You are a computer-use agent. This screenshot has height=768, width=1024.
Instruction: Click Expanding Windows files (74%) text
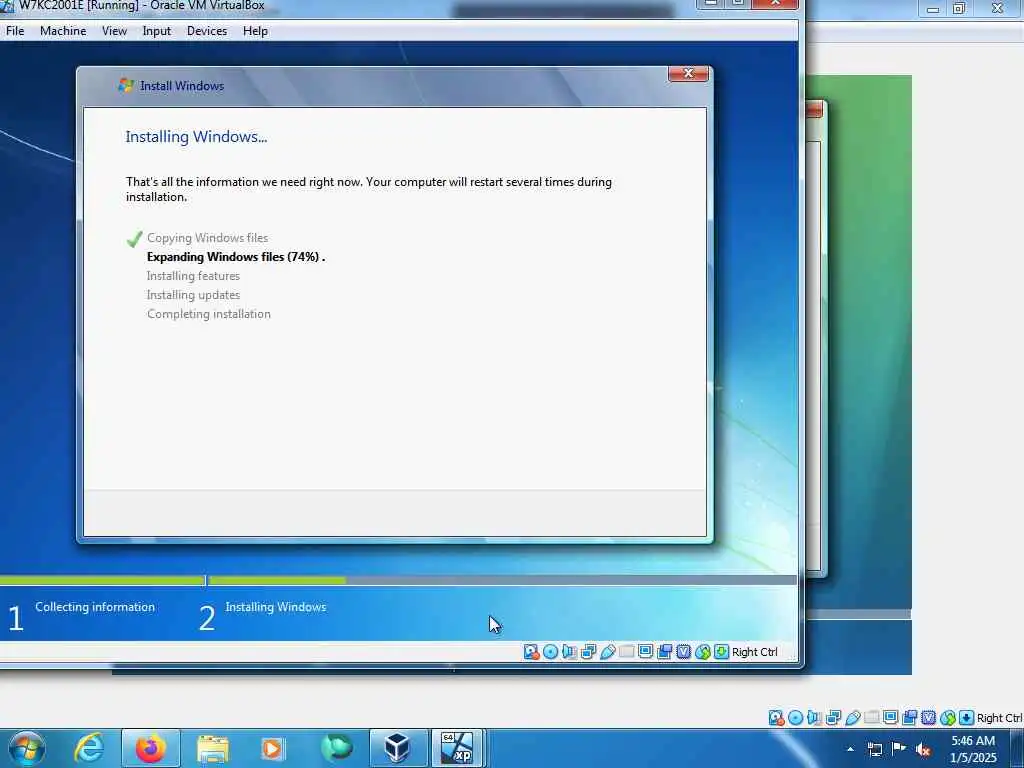(x=236, y=257)
